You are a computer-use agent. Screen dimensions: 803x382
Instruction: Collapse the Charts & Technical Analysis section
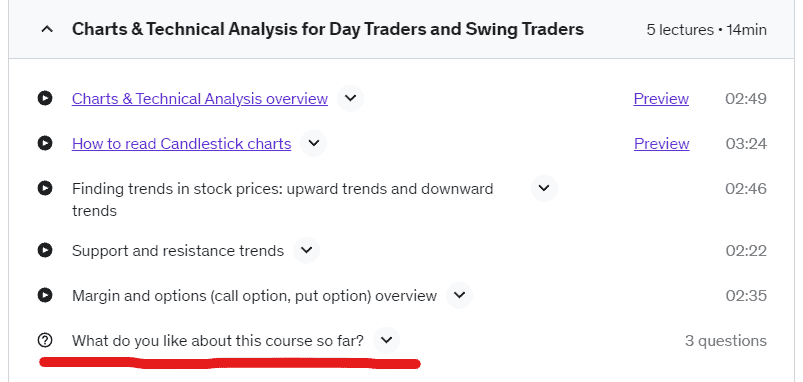[47, 29]
